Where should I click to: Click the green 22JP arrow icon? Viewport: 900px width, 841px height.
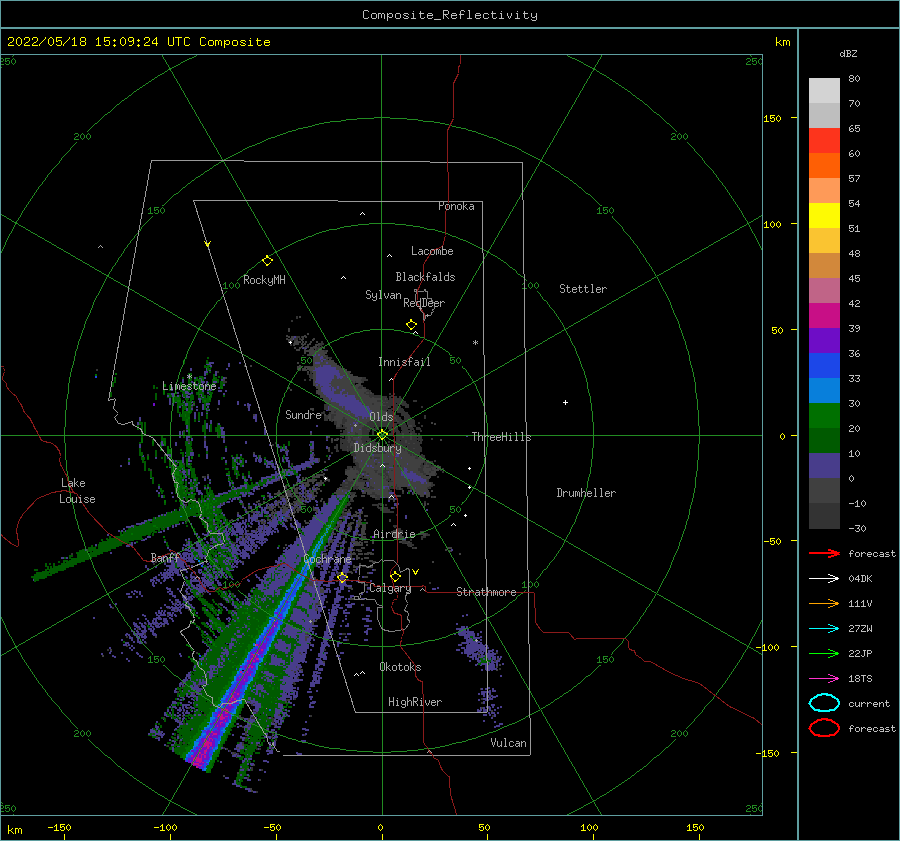824,653
